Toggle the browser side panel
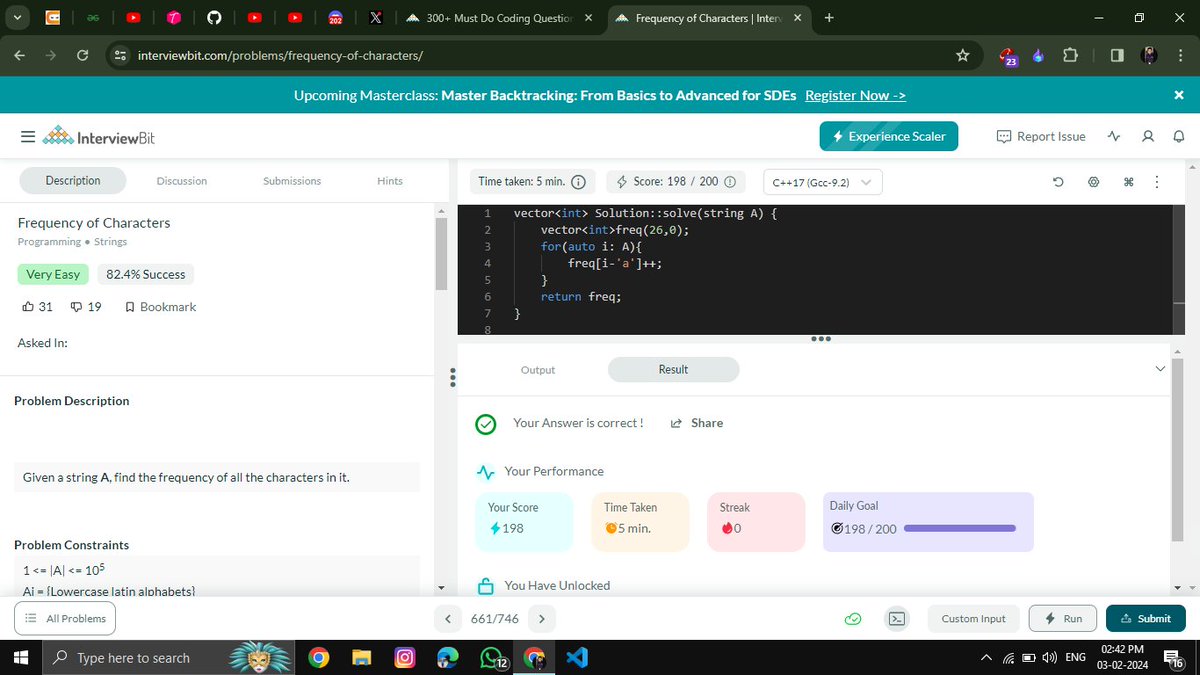Image resolution: width=1200 pixels, height=675 pixels. coord(1116,56)
